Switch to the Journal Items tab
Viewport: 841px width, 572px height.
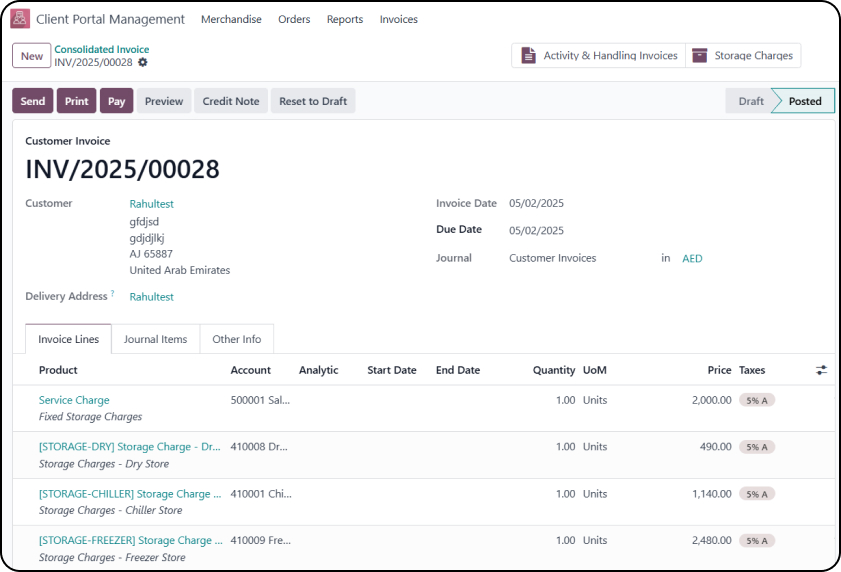155,339
